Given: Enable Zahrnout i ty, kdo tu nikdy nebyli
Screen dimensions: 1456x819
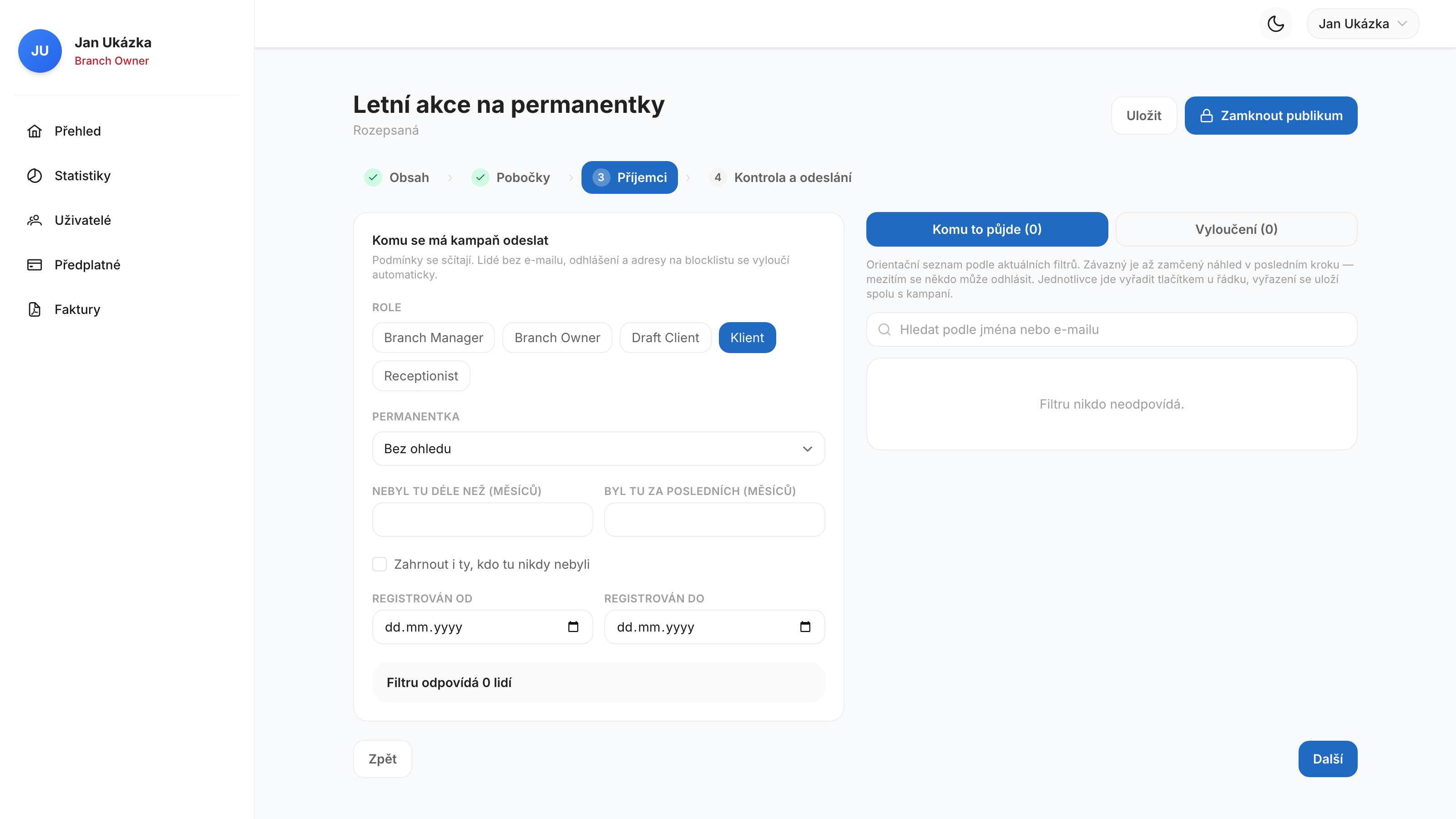Looking at the screenshot, I should tap(379, 564).
